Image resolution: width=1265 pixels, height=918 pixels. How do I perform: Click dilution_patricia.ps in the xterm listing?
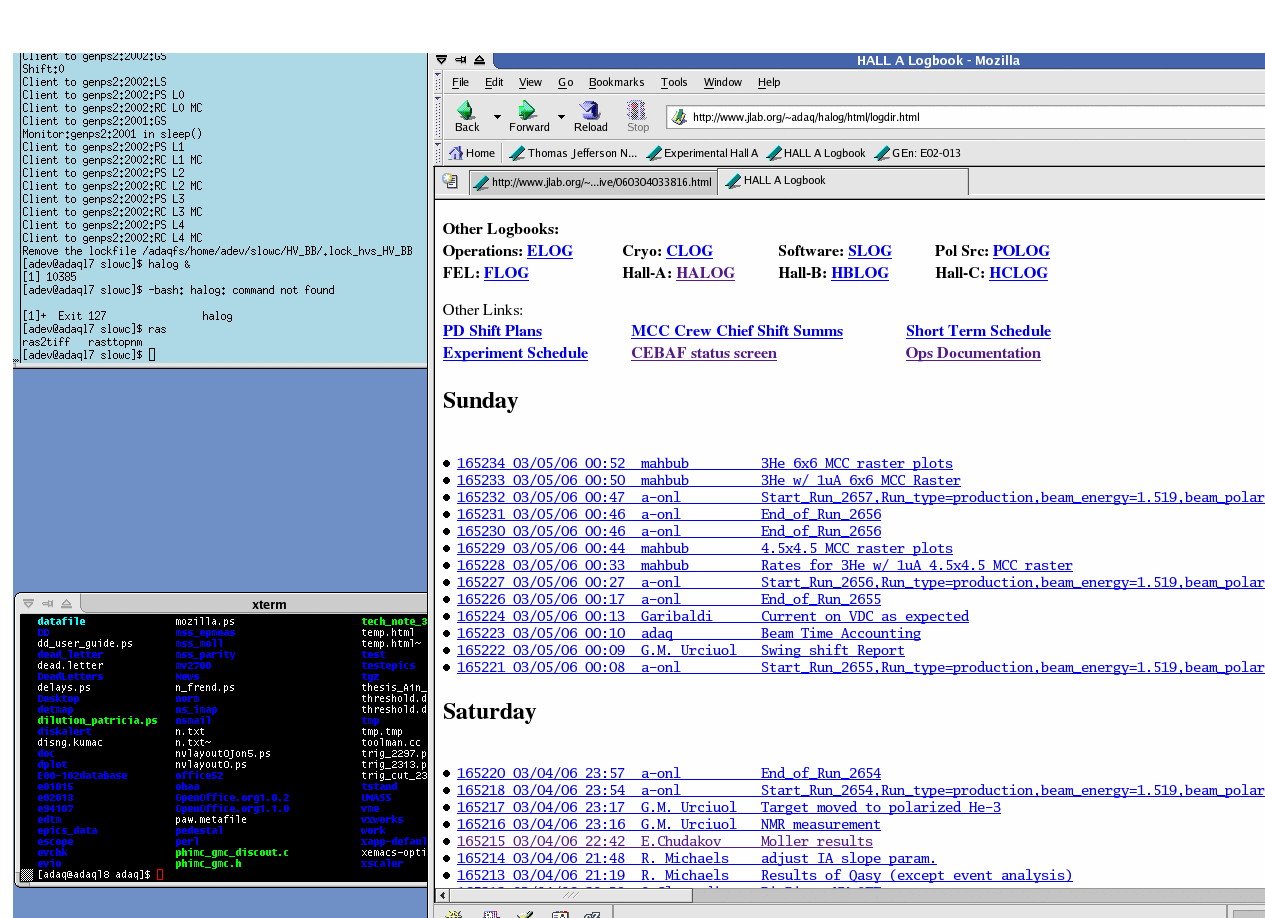(x=97, y=720)
